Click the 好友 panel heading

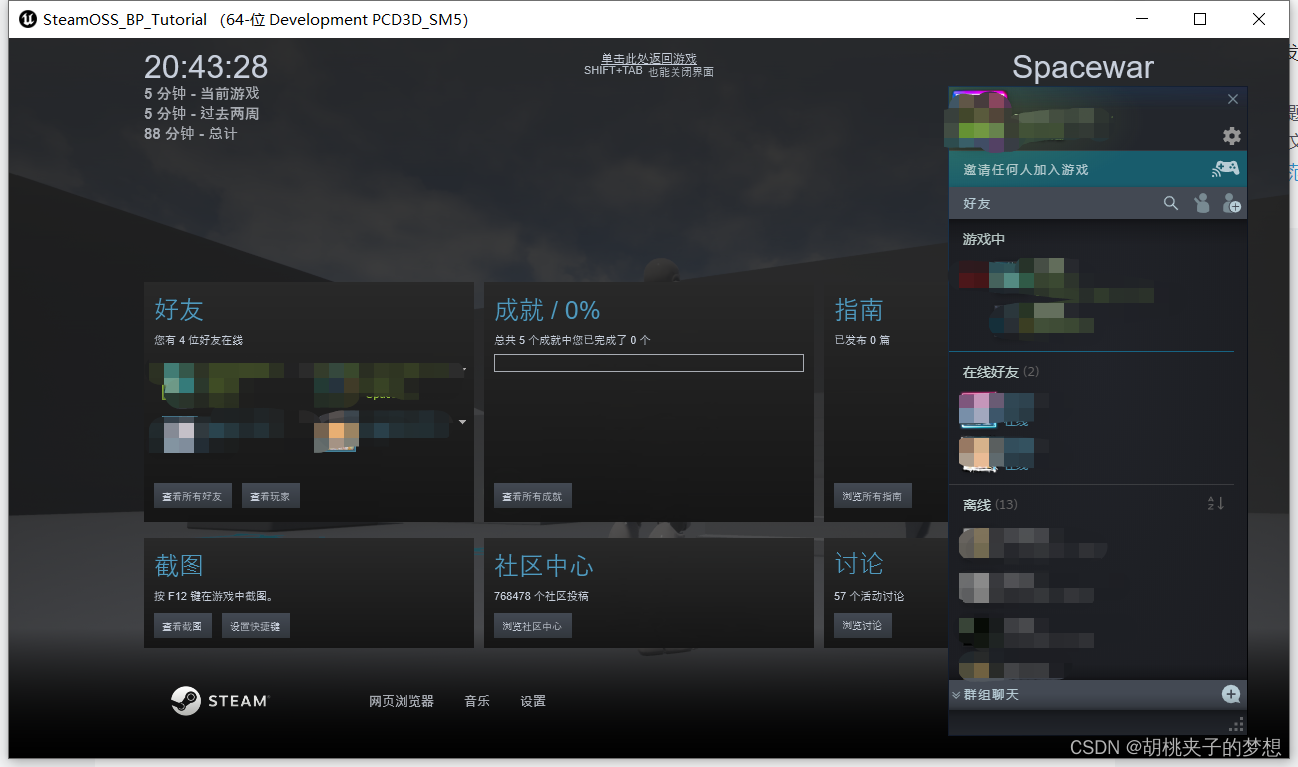179,310
